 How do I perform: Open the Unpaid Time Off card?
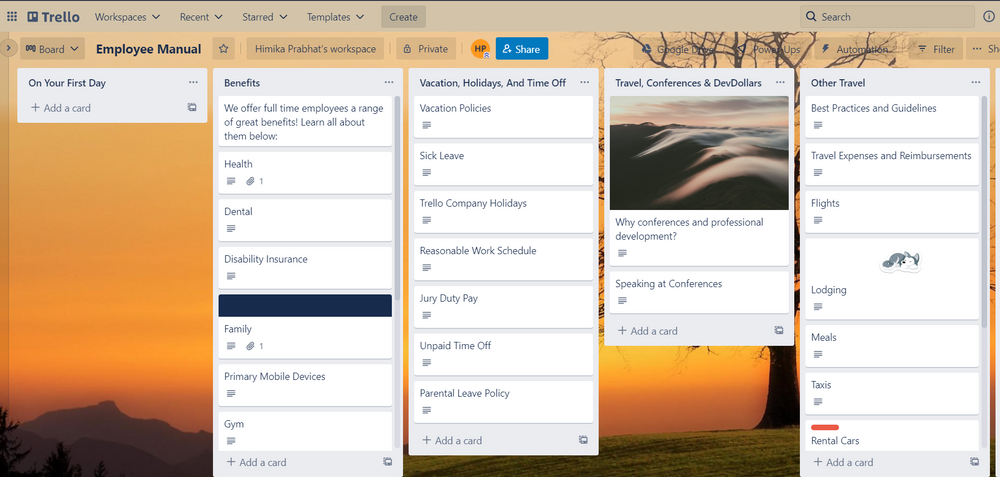click(503, 354)
